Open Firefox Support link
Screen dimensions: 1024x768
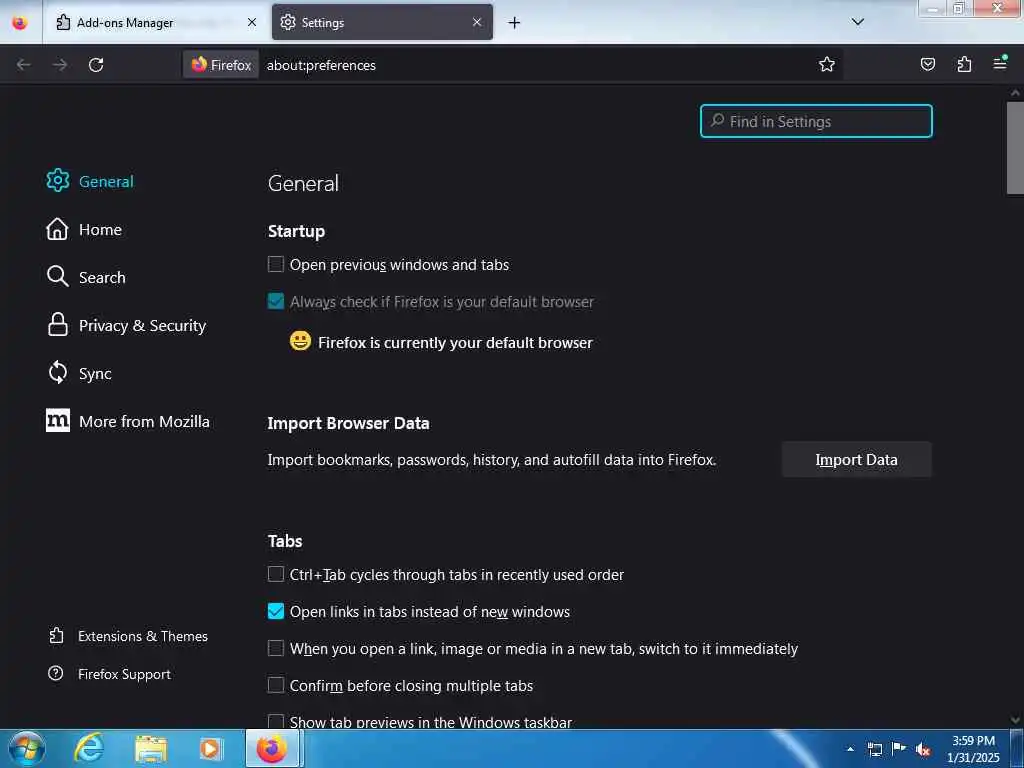[x=124, y=673]
